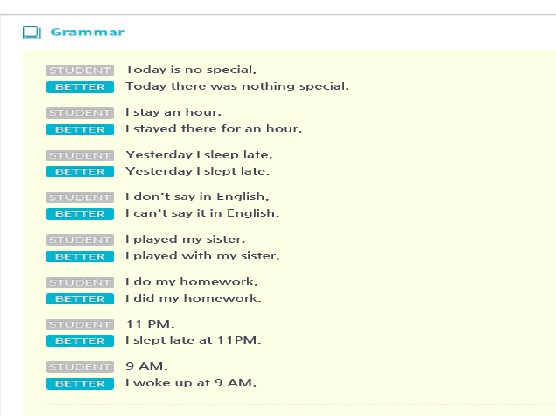The width and height of the screenshot is (556, 416).
Task: Click the STUDENT label next to 'I stay an hour.'
Action: tap(80, 113)
